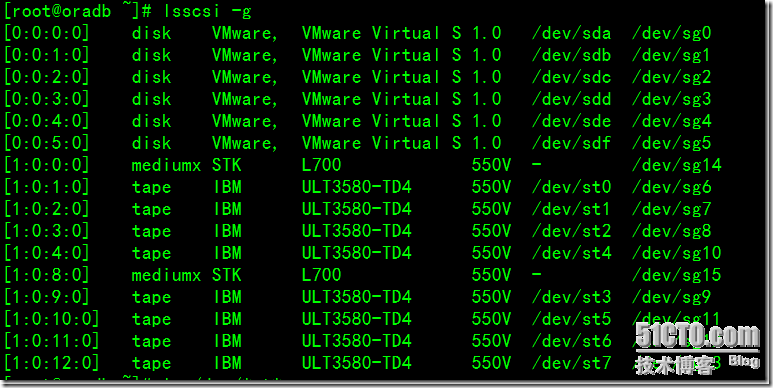
Task: Click the /dev/sg7 generic device
Action: coord(671,209)
